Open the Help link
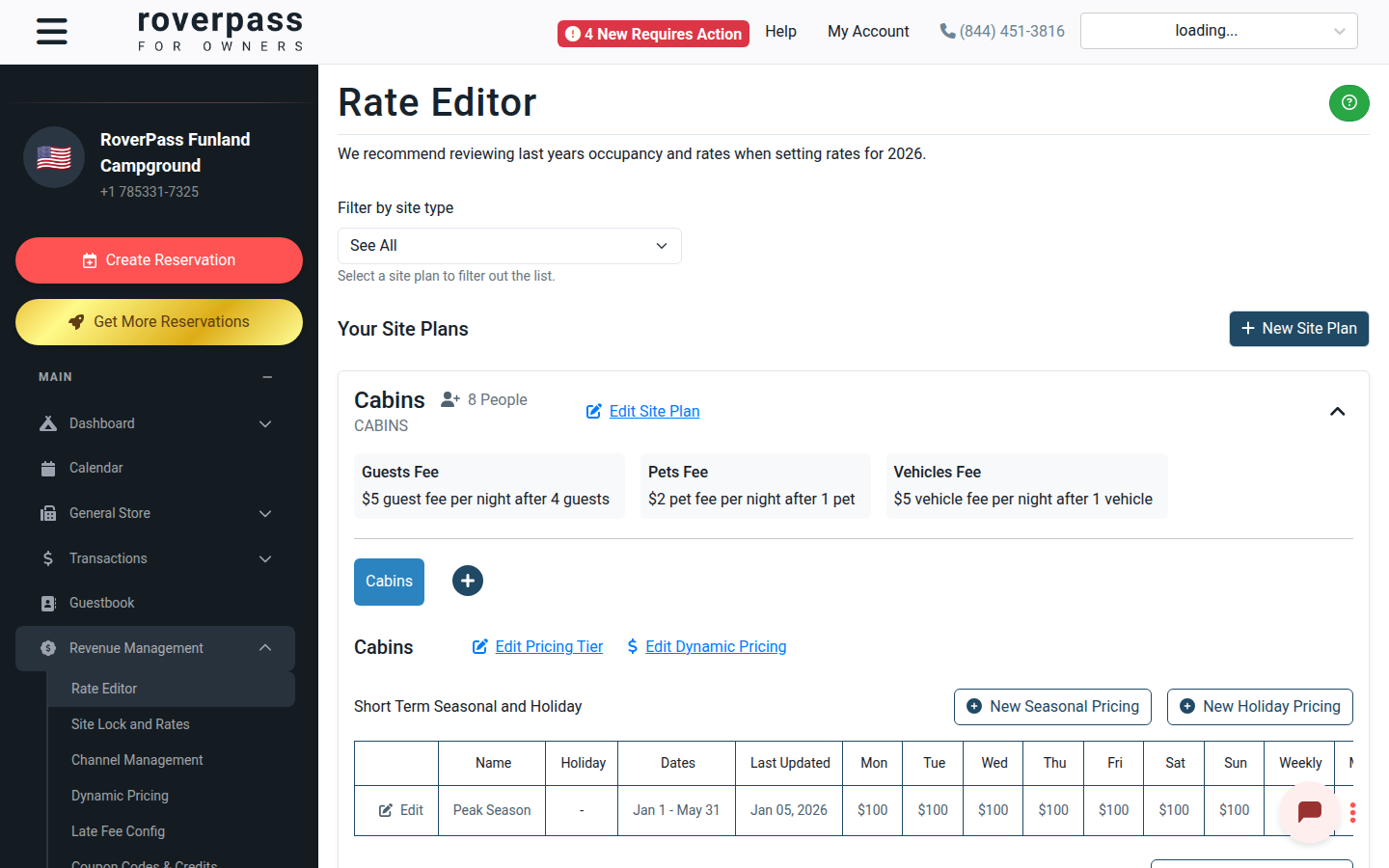Image resolution: width=1389 pixels, height=868 pixels. [x=780, y=32]
